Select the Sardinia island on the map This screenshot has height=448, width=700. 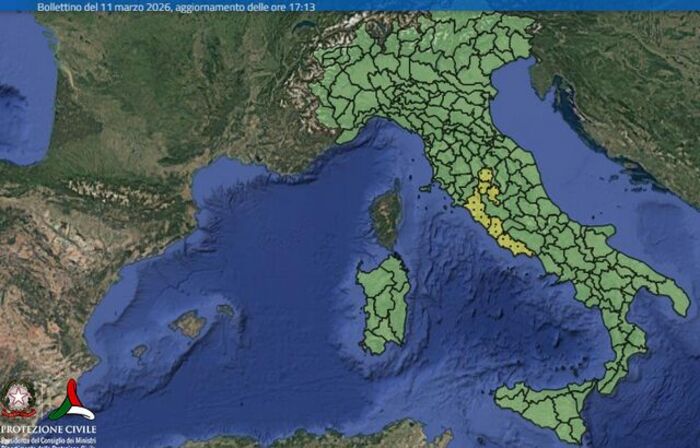385,300
